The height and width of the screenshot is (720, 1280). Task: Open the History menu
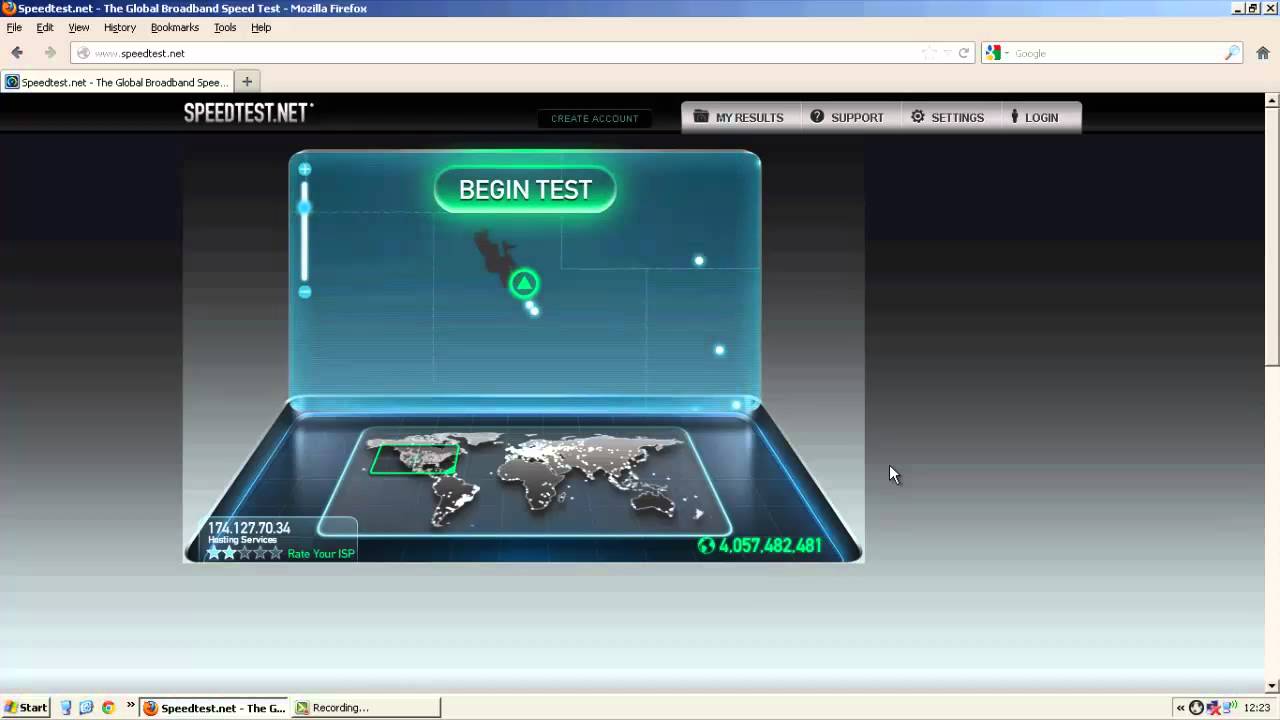[x=120, y=28]
